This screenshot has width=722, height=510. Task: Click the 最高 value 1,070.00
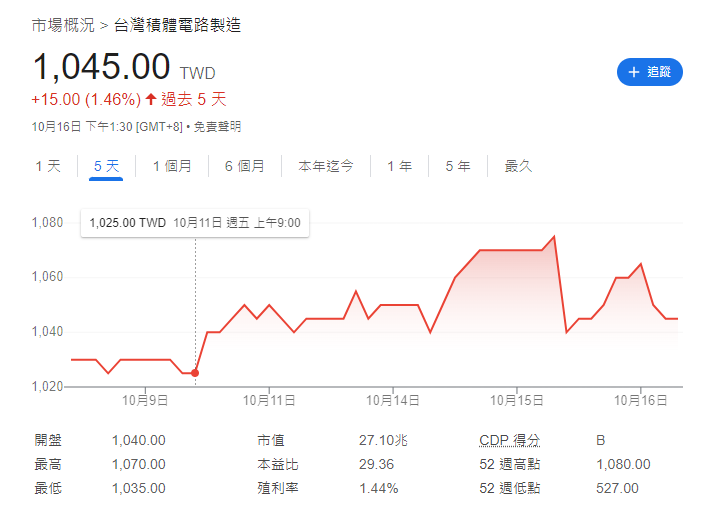(x=139, y=464)
